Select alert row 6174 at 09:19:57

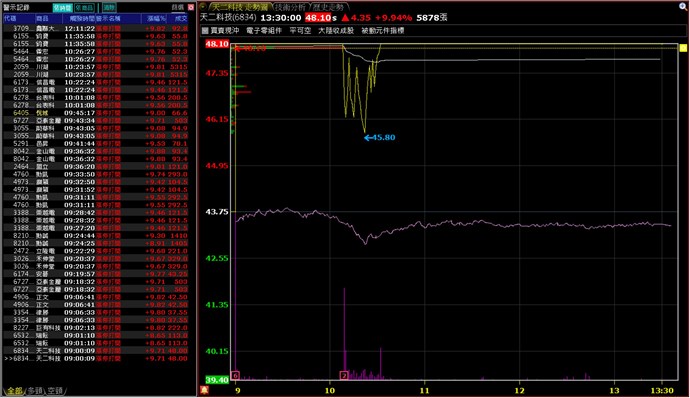pyautogui.click(x=95, y=274)
